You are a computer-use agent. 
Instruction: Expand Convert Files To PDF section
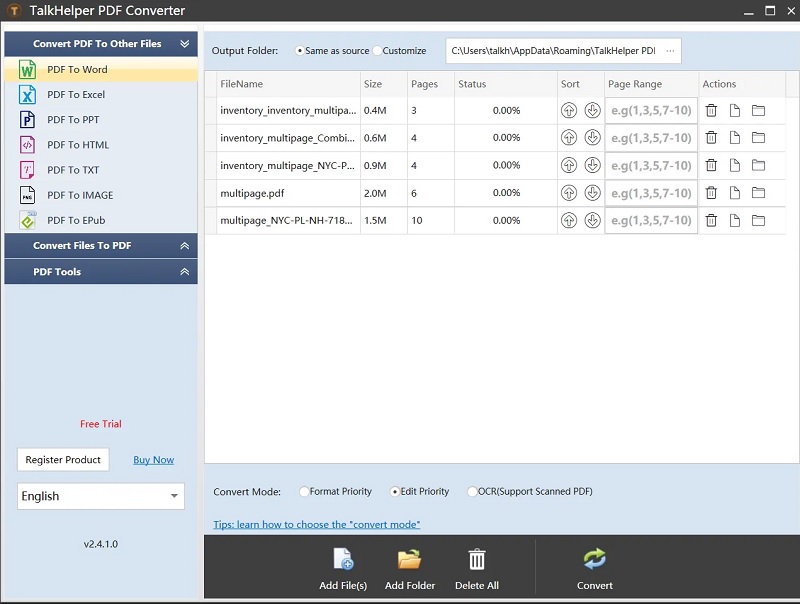(x=101, y=245)
